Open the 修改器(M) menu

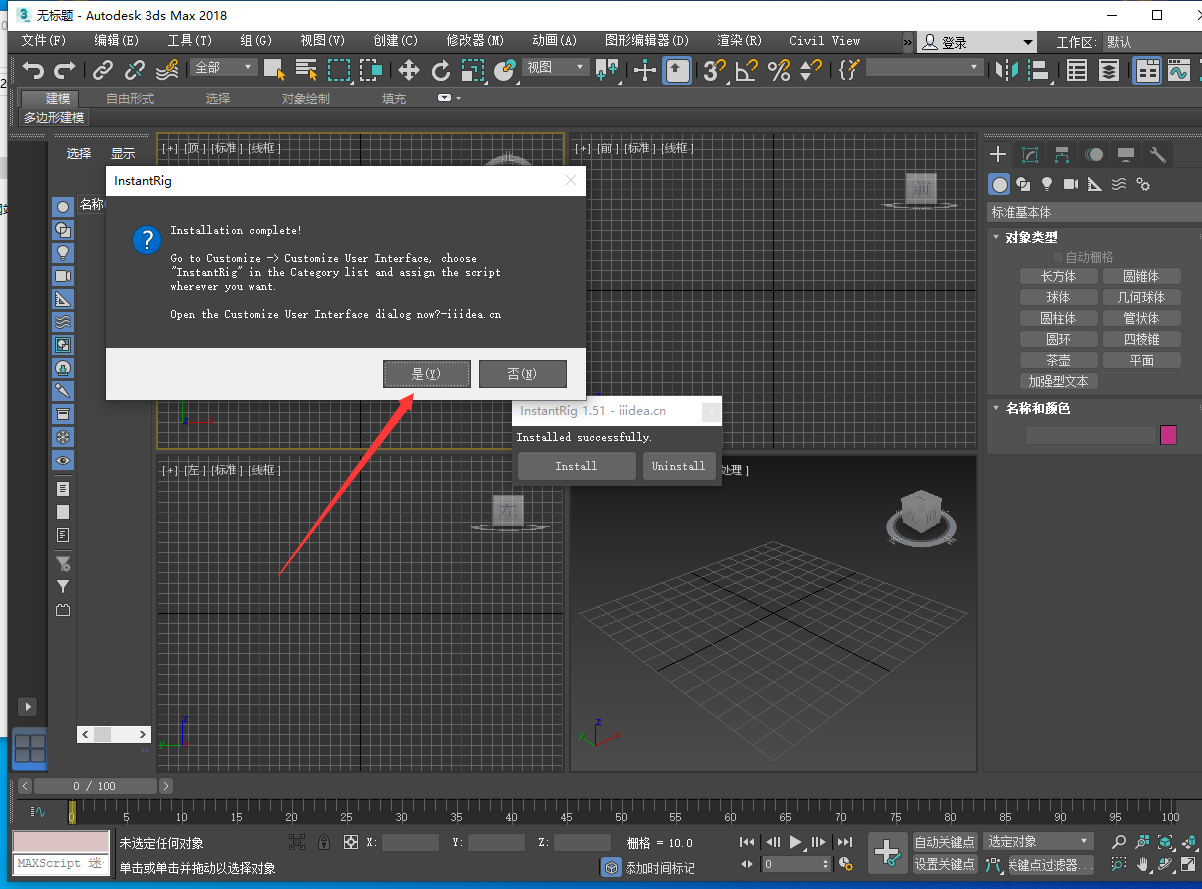tap(475, 41)
